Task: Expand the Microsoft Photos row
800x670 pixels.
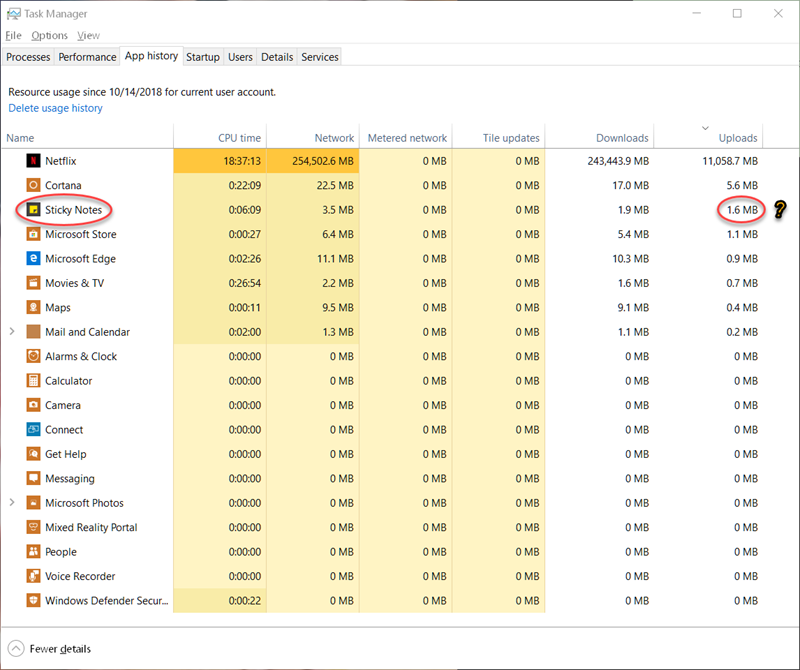Action: click(x=12, y=503)
